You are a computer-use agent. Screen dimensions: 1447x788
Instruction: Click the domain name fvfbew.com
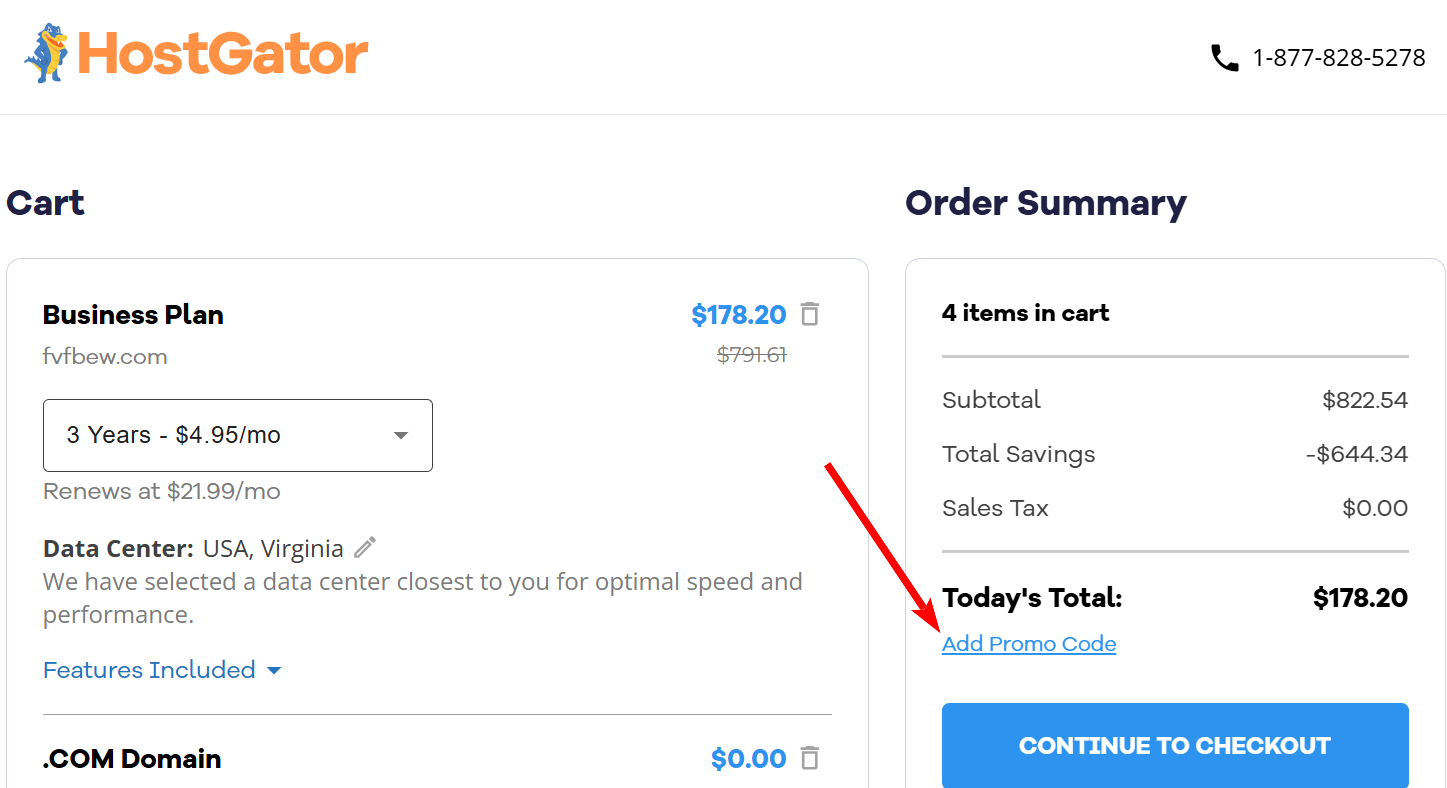pyautogui.click(x=105, y=356)
